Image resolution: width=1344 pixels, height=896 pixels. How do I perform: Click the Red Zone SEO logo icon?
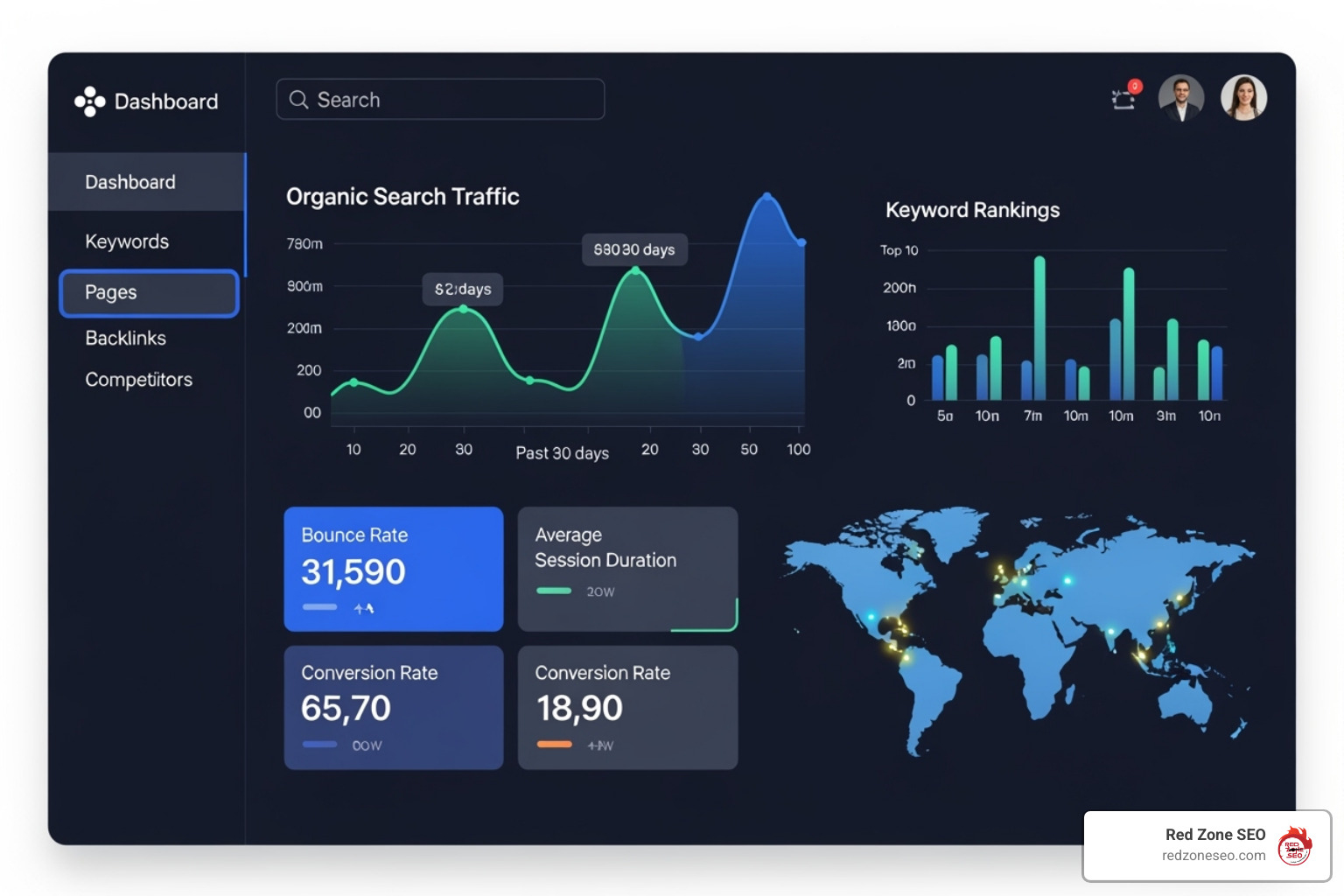1294,845
